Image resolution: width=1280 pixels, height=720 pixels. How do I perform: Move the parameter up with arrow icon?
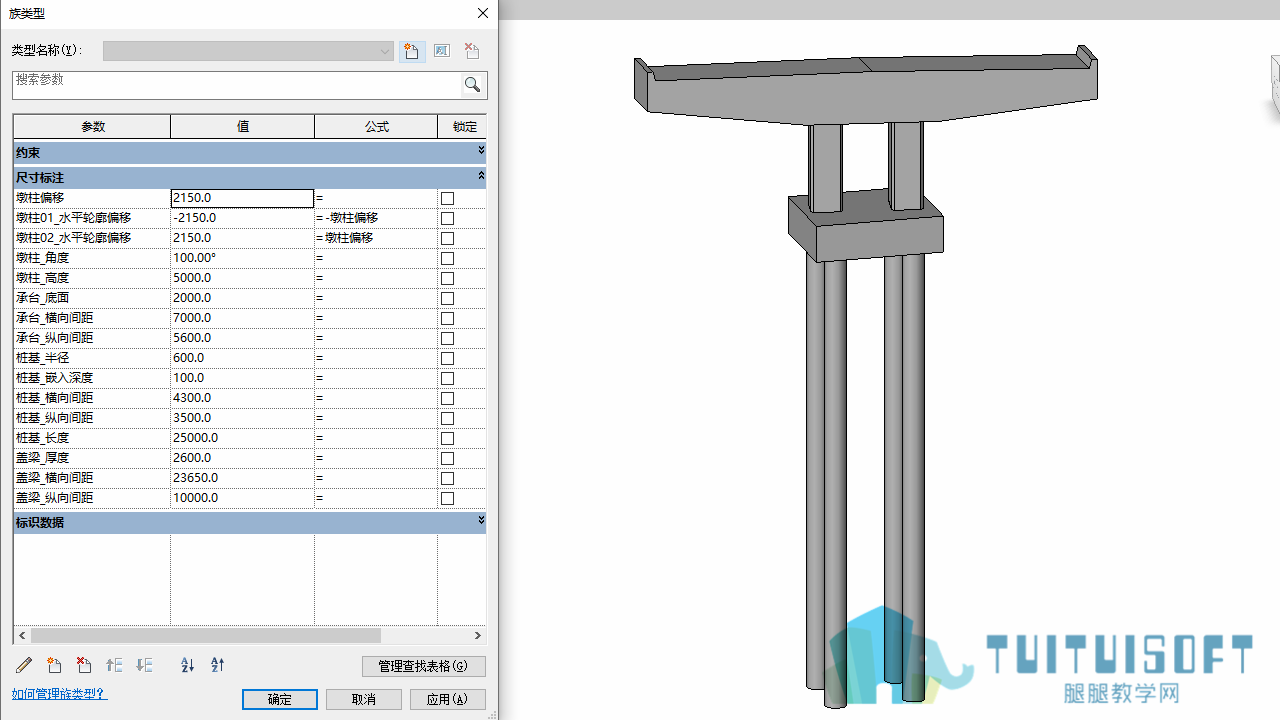tap(114, 665)
